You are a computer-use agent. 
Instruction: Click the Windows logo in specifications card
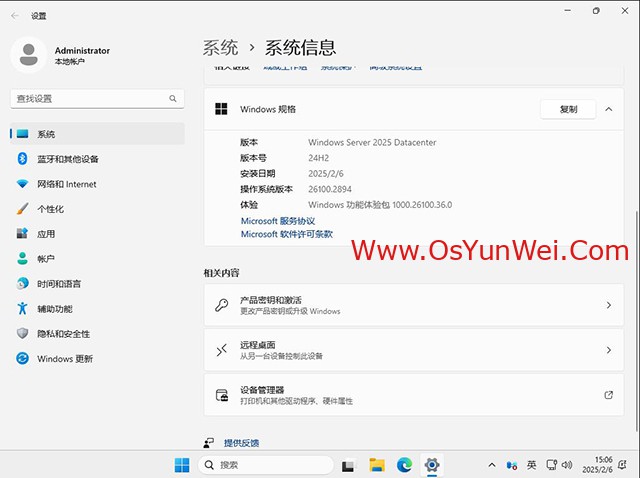221,109
